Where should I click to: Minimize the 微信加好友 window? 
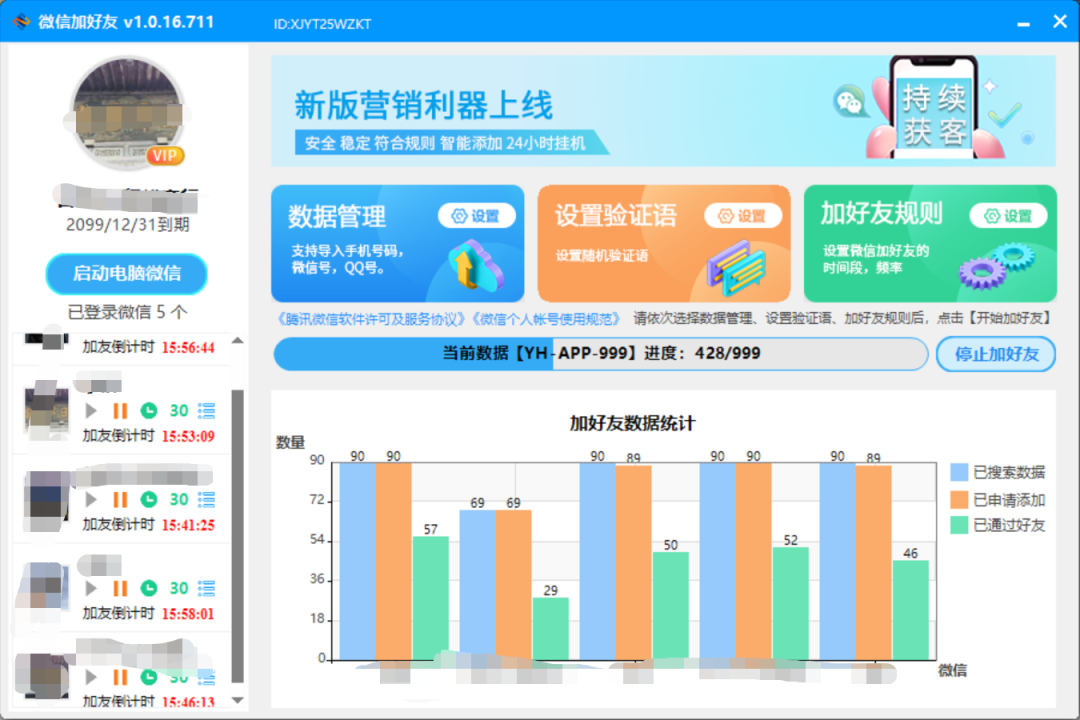(x=1024, y=23)
